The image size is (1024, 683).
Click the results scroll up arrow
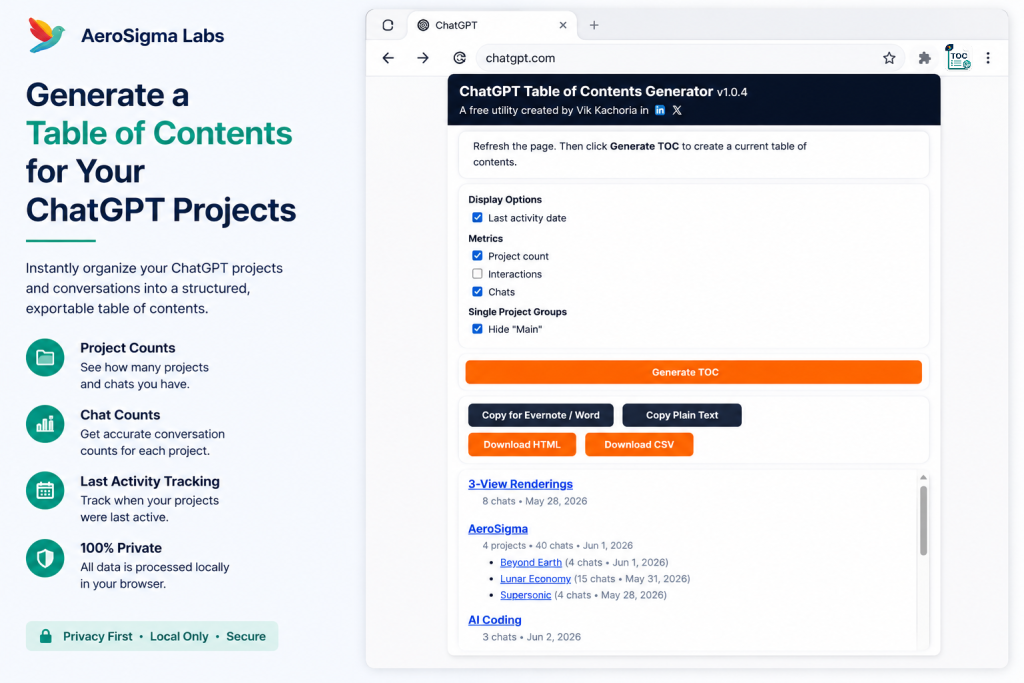pos(923,478)
